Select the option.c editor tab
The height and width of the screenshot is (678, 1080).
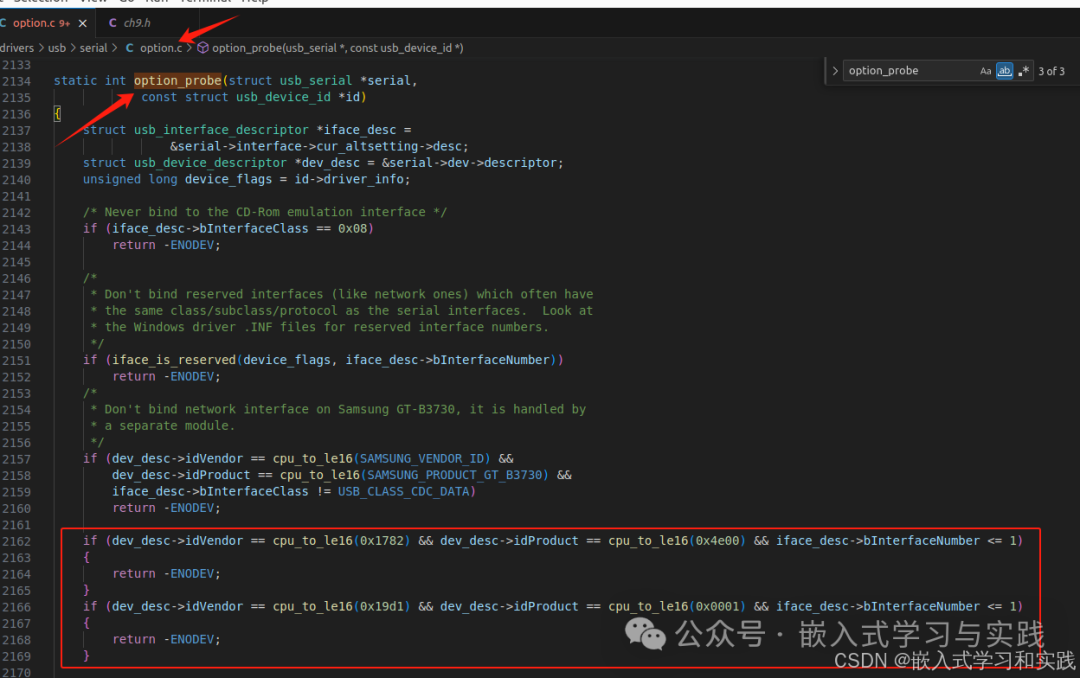(x=40, y=23)
